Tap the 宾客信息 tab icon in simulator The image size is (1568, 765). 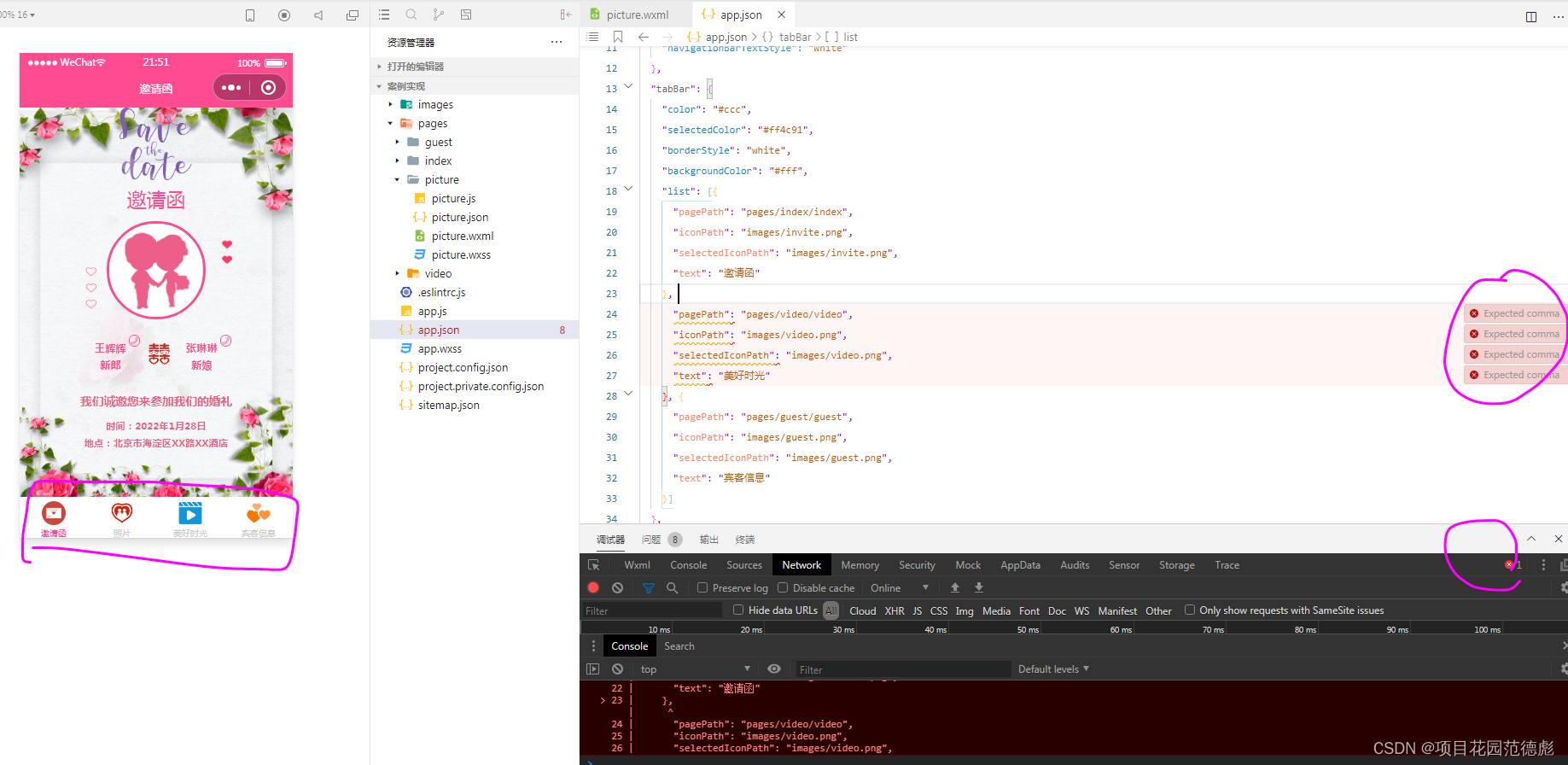coord(258,513)
